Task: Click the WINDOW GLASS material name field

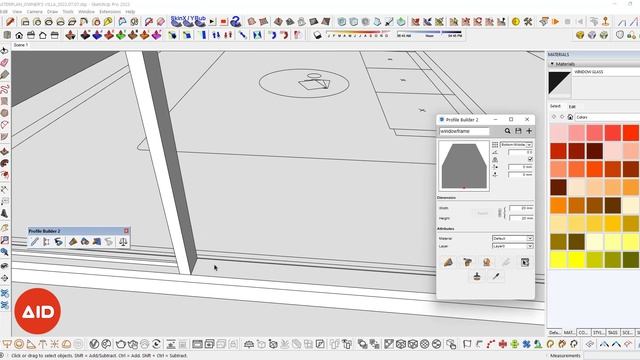Action: tap(606, 72)
